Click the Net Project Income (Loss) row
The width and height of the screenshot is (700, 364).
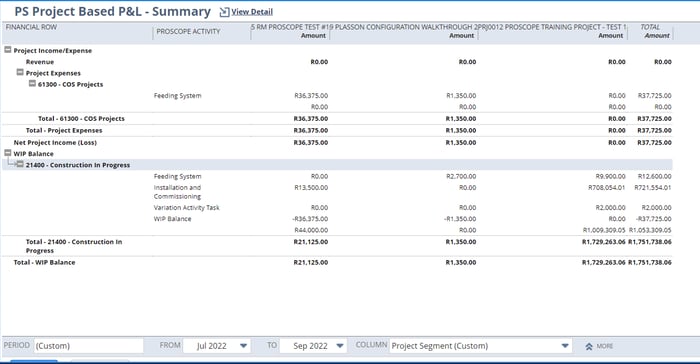coord(337,142)
